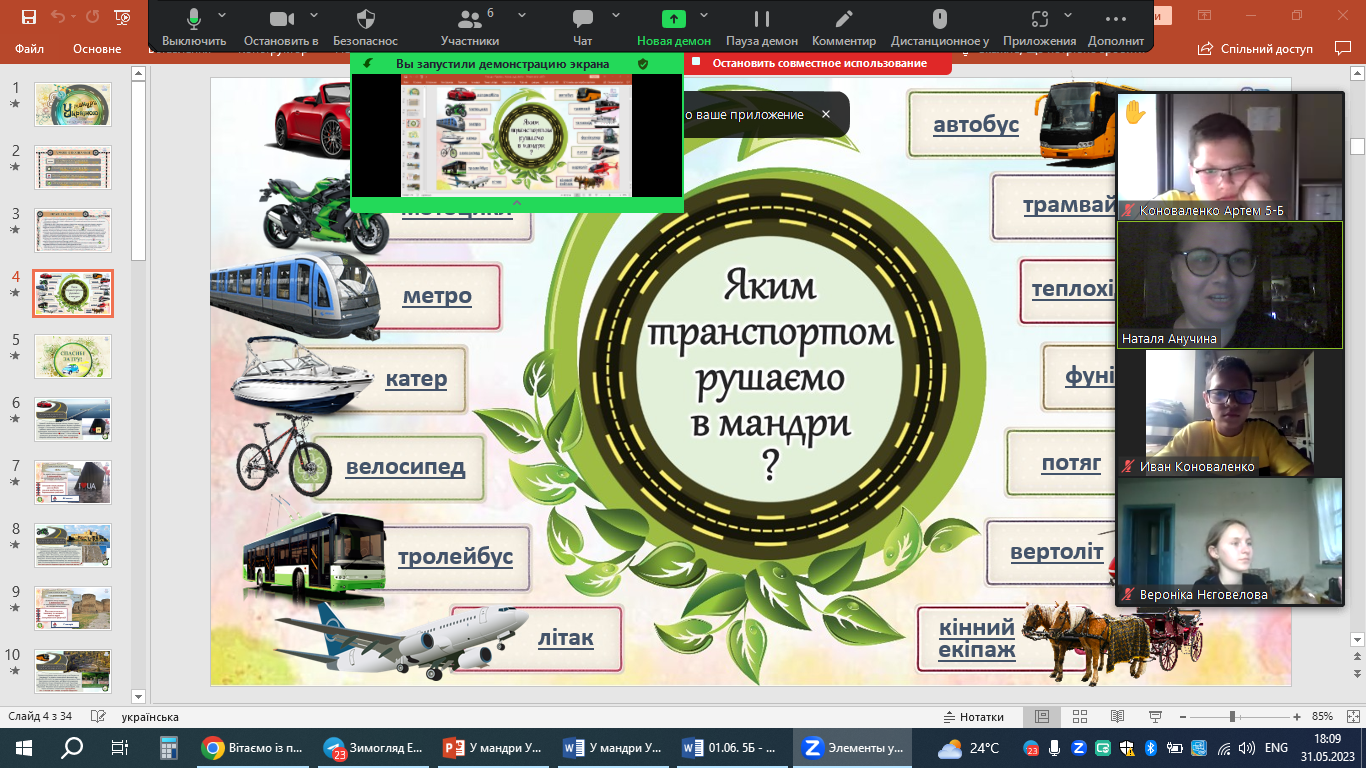Mute microphone via Zoom Выключить button

click(194, 26)
